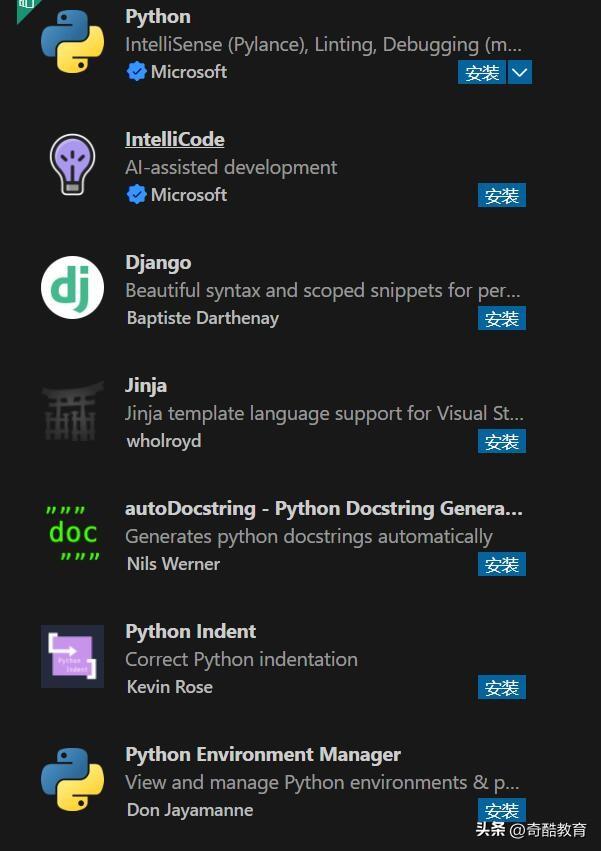Screen dimensions: 601x851
Task: Select the Python Indent title
Action: (x=191, y=631)
